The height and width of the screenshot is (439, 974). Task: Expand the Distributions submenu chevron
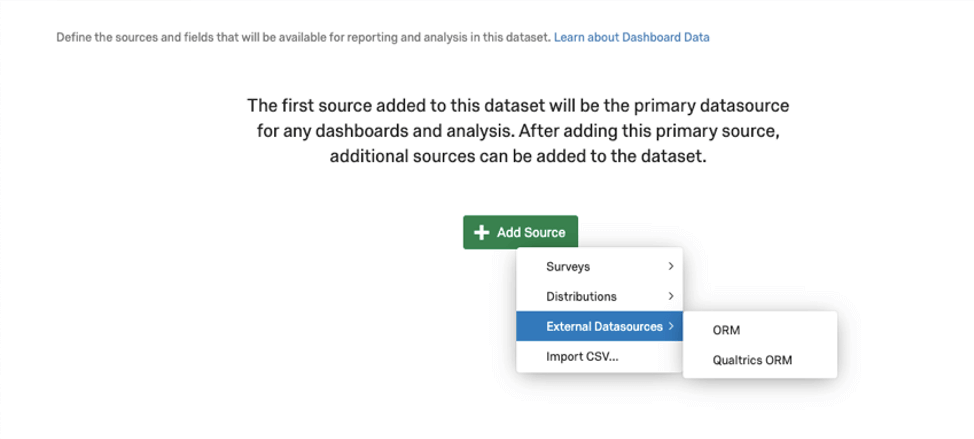671,296
